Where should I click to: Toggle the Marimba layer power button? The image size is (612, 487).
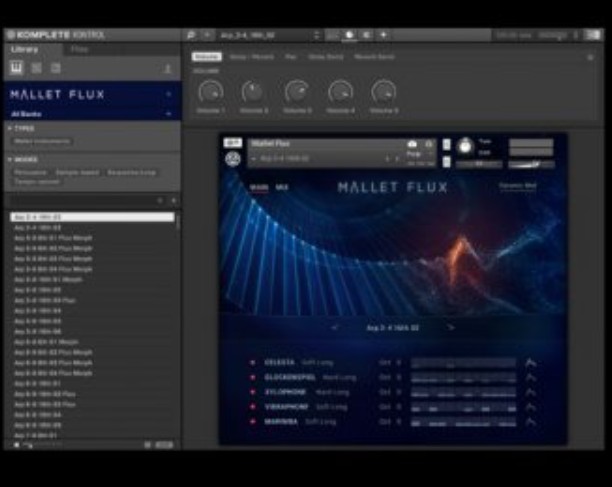(253, 422)
